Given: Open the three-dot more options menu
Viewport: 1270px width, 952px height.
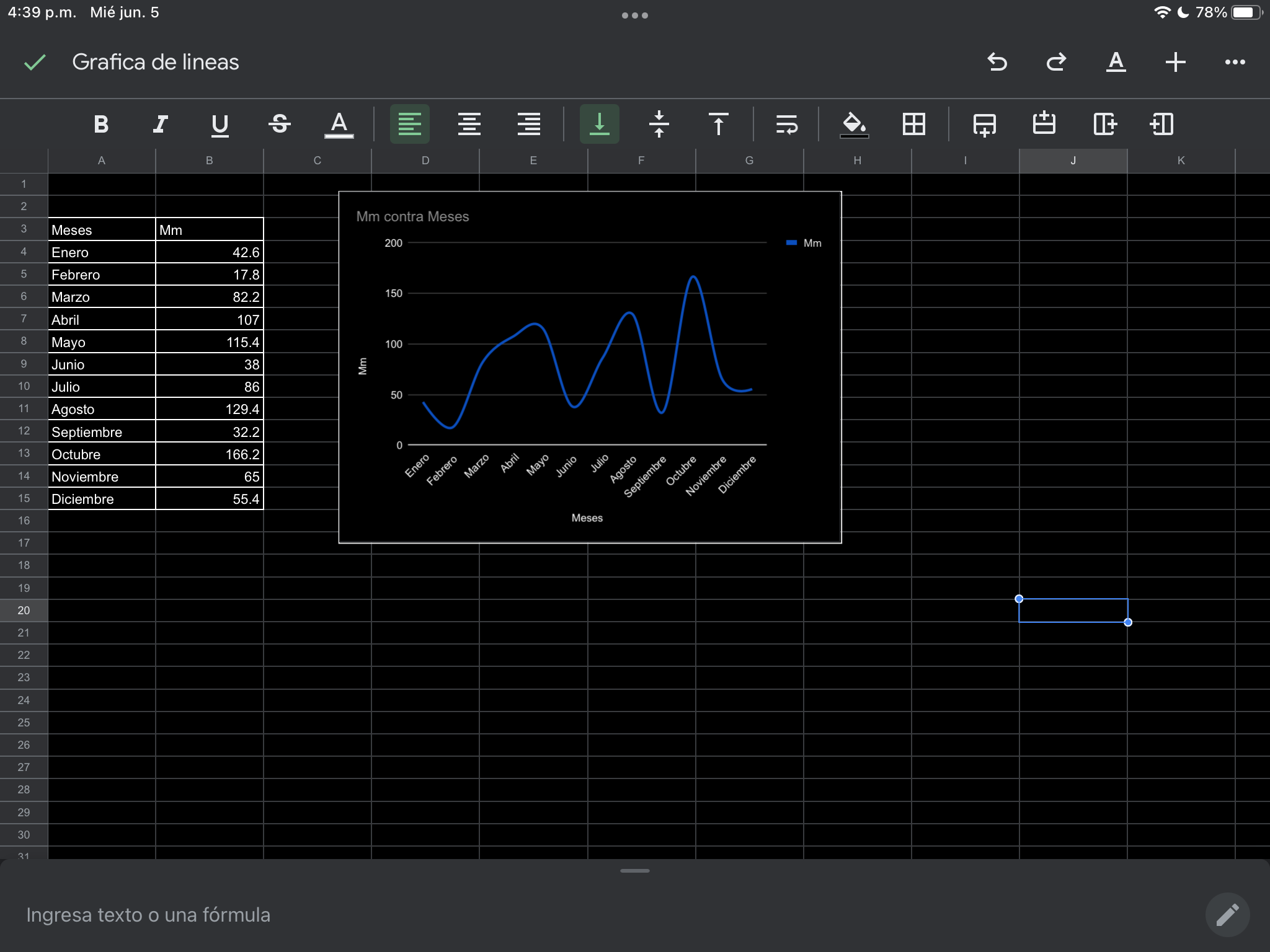Looking at the screenshot, I should [x=1235, y=62].
